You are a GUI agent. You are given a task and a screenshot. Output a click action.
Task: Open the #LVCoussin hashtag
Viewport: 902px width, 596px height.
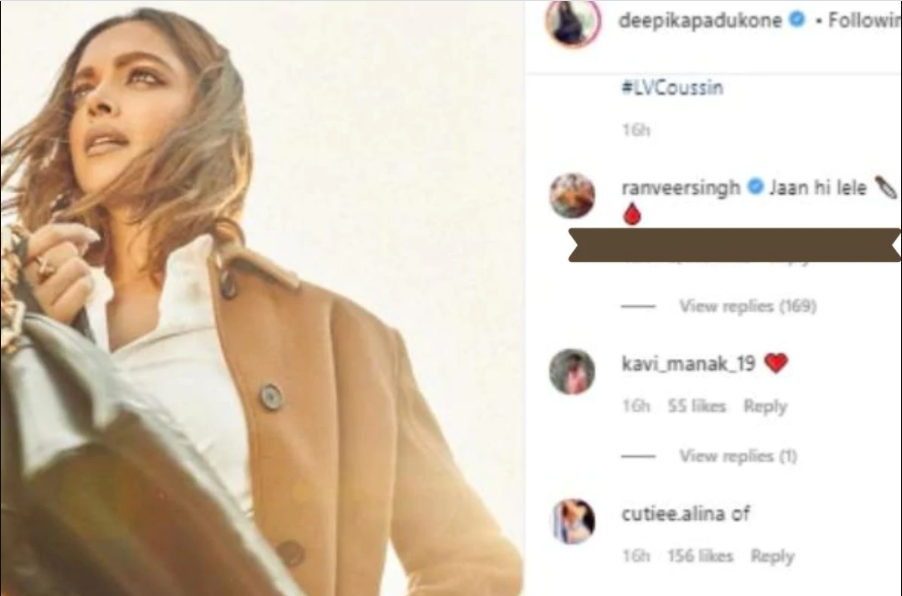(672, 88)
